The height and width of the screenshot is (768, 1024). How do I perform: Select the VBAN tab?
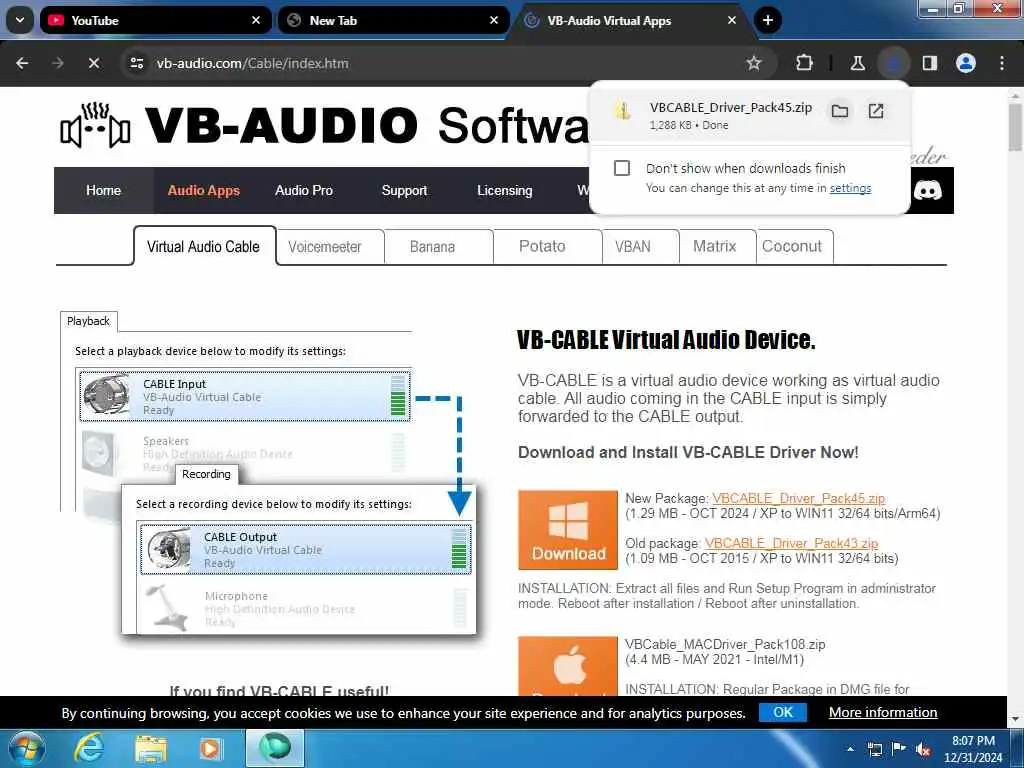pos(640,247)
